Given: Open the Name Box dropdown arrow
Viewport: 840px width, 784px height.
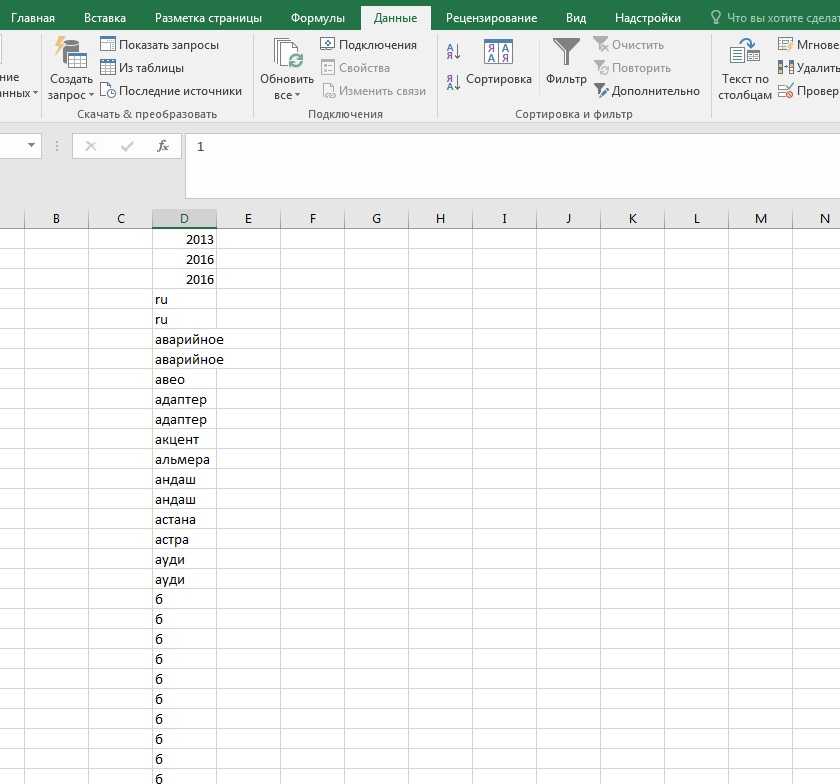Looking at the screenshot, I should click(32, 146).
